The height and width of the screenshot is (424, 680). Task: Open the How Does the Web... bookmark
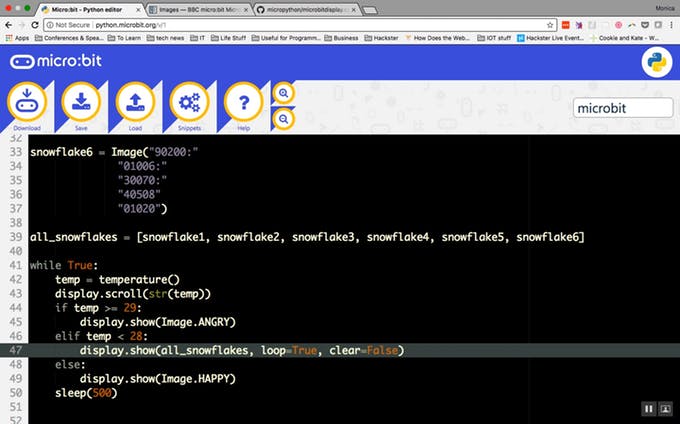pos(437,38)
